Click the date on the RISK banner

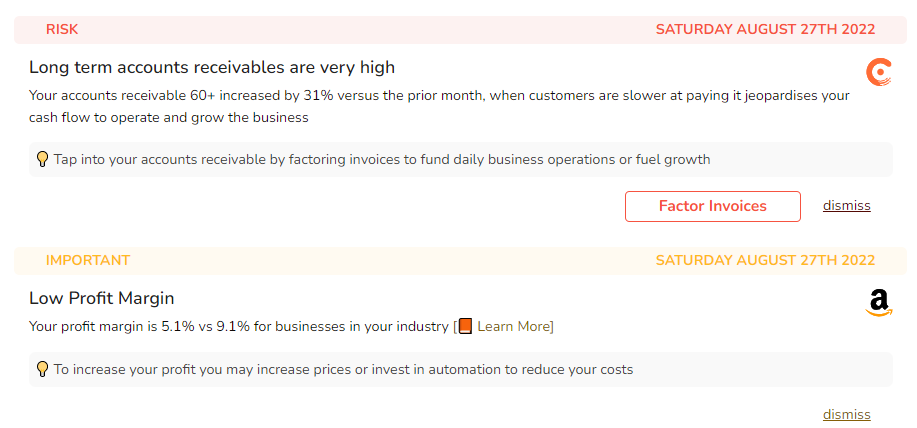click(x=765, y=30)
